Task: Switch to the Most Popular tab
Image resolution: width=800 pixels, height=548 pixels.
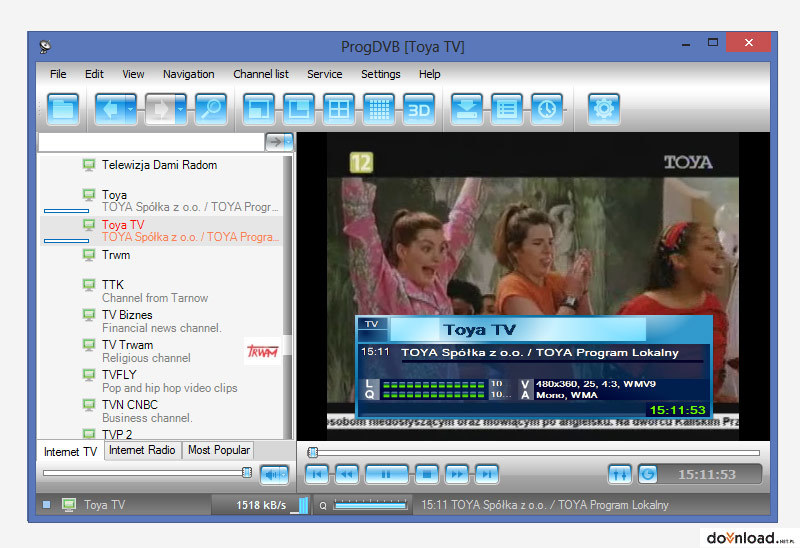Action: click(219, 450)
